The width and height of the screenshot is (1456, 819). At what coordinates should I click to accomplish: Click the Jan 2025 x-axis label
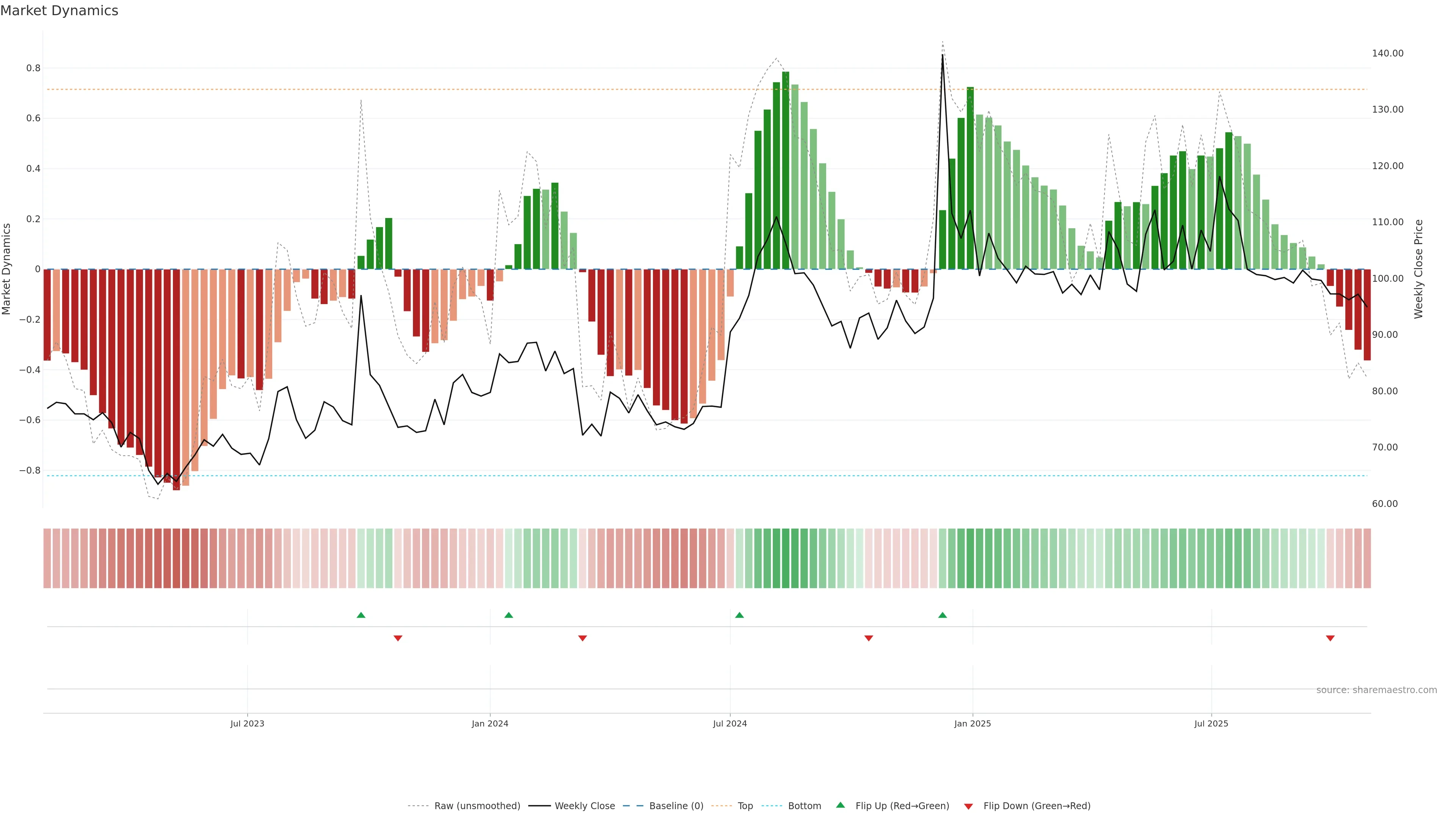972,723
